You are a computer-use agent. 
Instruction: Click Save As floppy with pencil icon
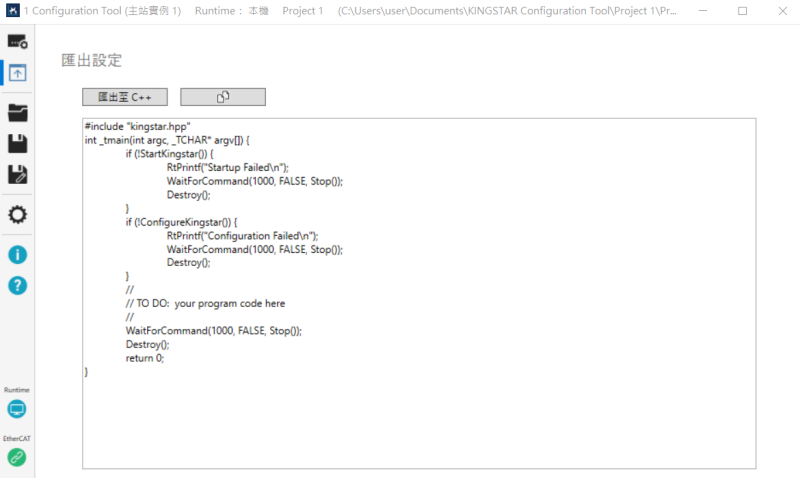pos(17,175)
